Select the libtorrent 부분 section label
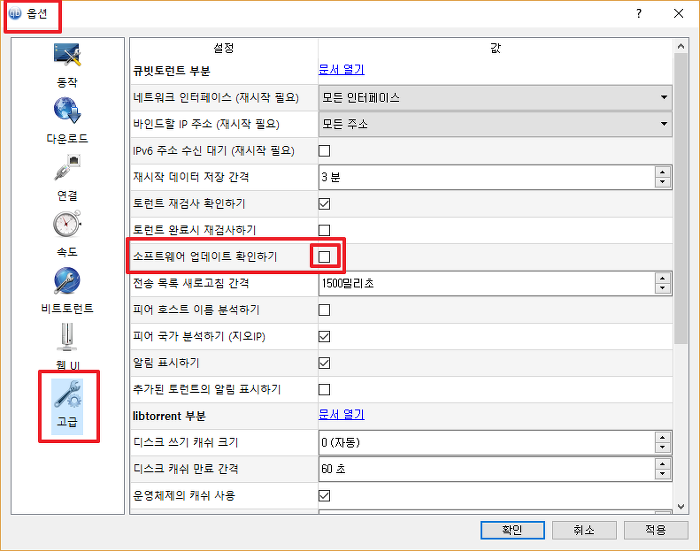700x551 pixels. [x=169, y=416]
